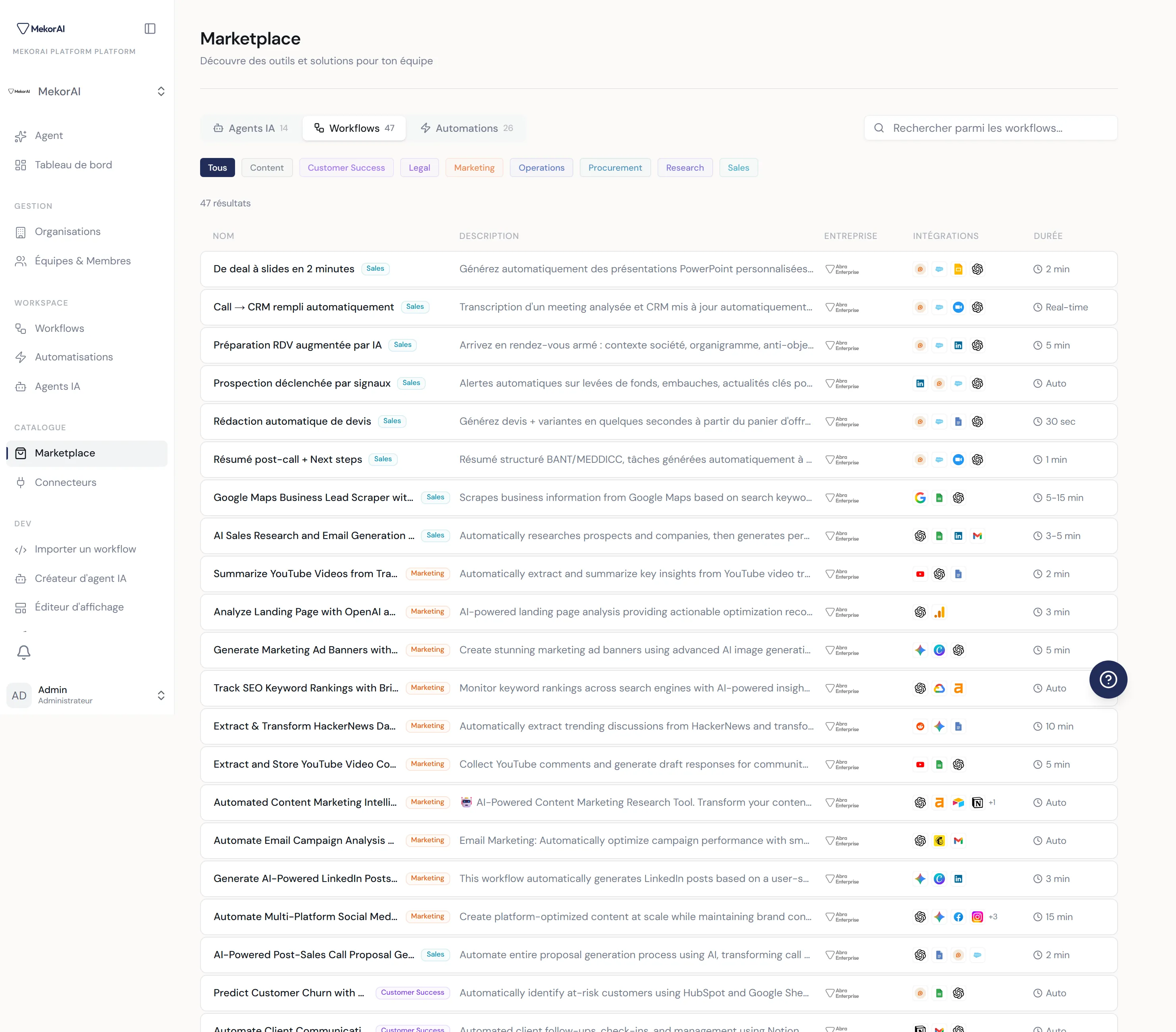
Task: Focus the Rechercher parmi les workflows field
Action: click(991, 128)
